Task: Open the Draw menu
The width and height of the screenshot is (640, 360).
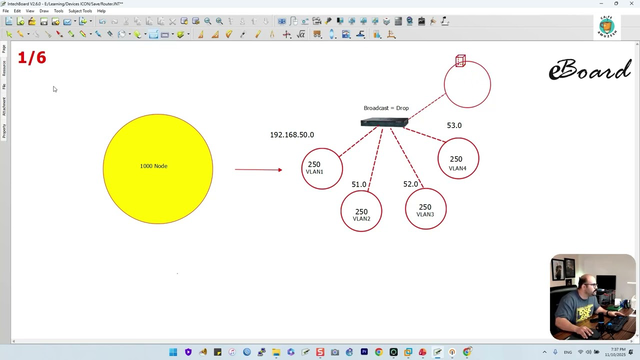Action: pos(44,11)
